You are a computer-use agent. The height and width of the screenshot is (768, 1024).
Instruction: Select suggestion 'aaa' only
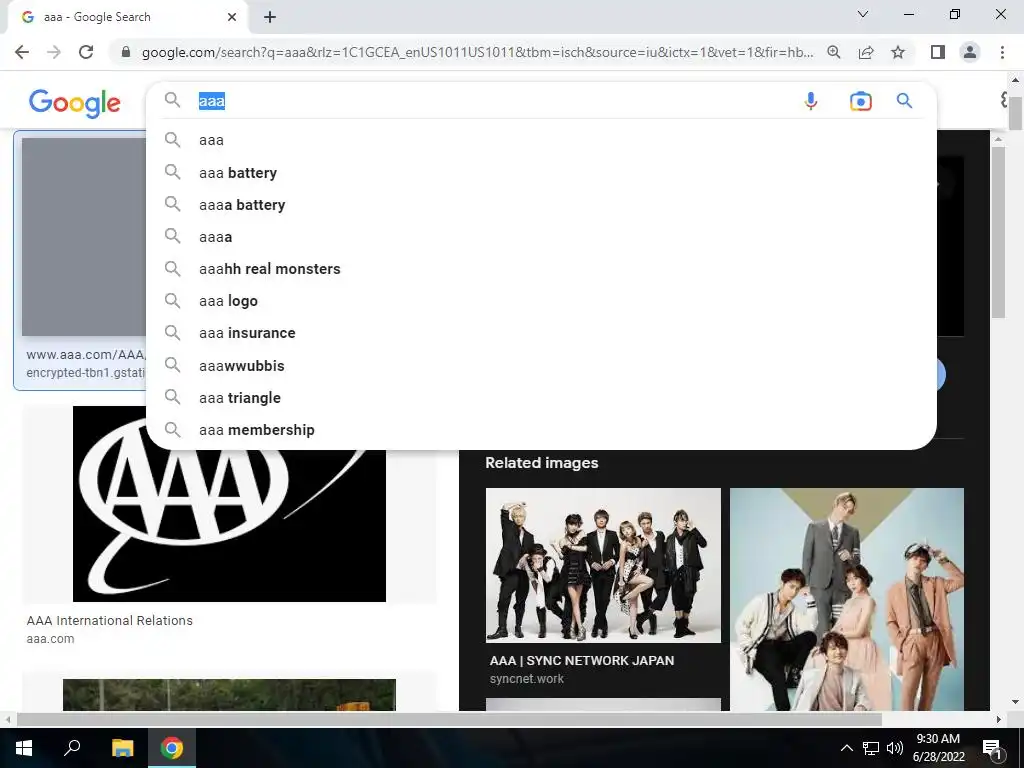[541, 140]
